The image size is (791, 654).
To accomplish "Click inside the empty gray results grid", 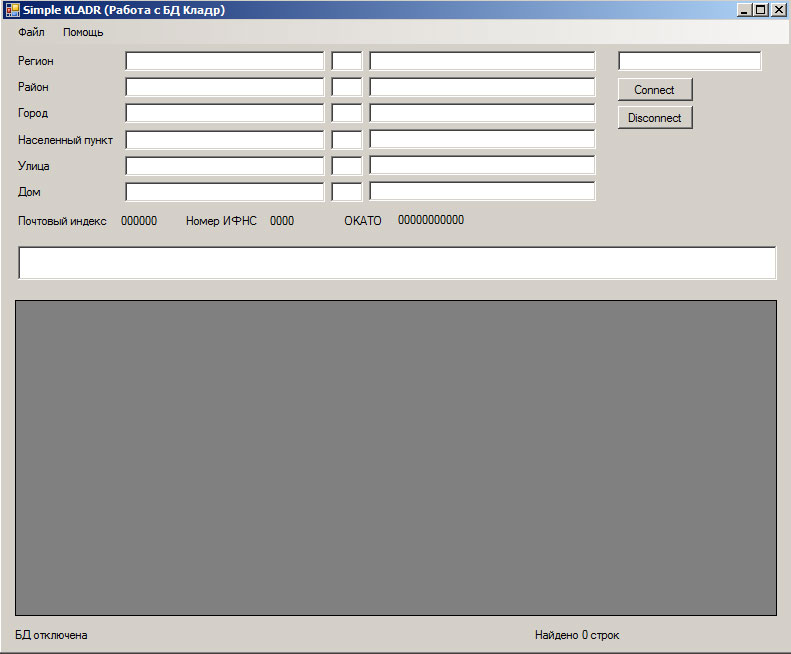I will click(396, 457).
